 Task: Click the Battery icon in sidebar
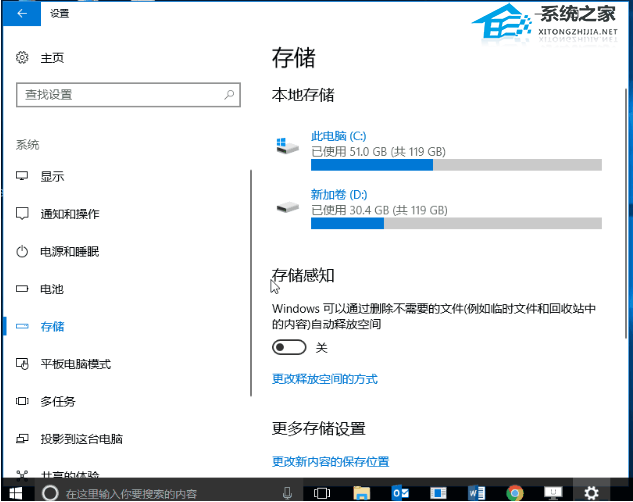click(22, 289)
